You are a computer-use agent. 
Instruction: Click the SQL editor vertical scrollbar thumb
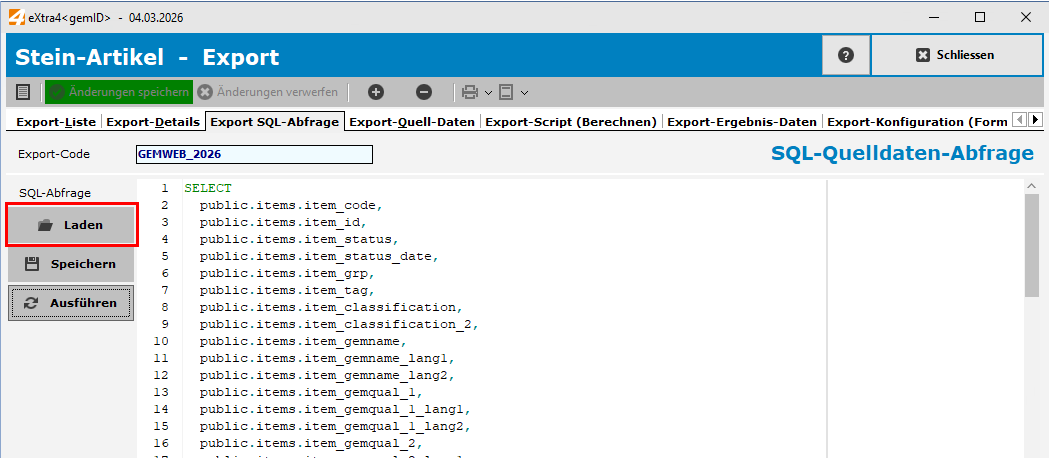1031,245
